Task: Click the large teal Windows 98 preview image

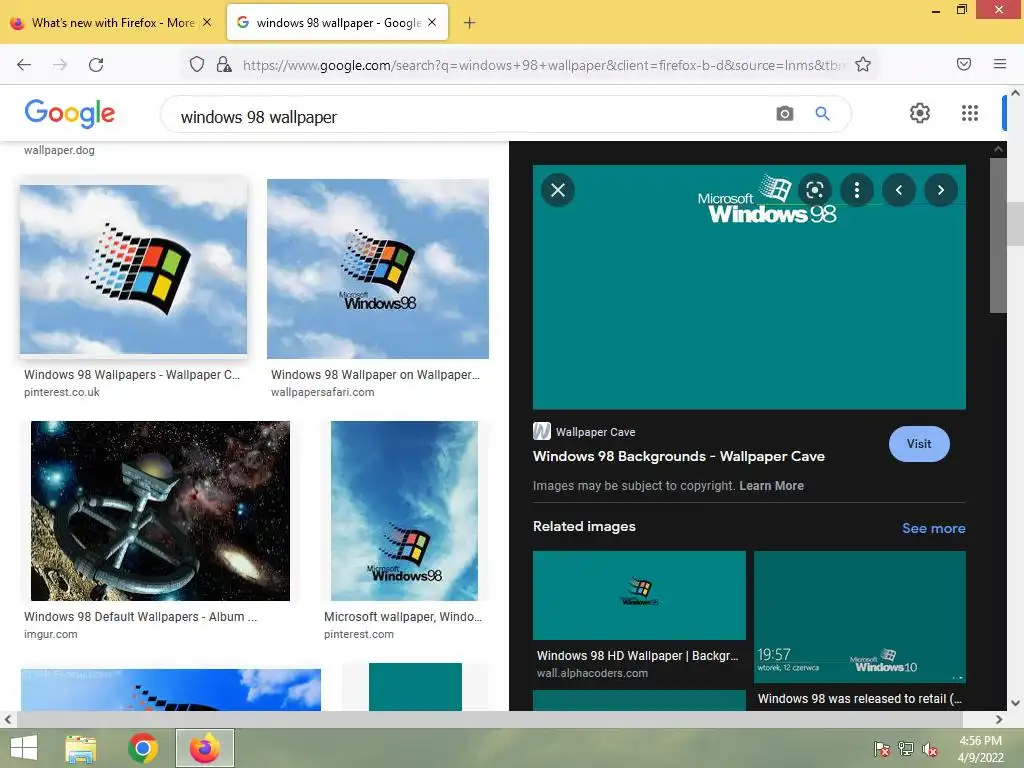Action: click(x=749, y=287)
